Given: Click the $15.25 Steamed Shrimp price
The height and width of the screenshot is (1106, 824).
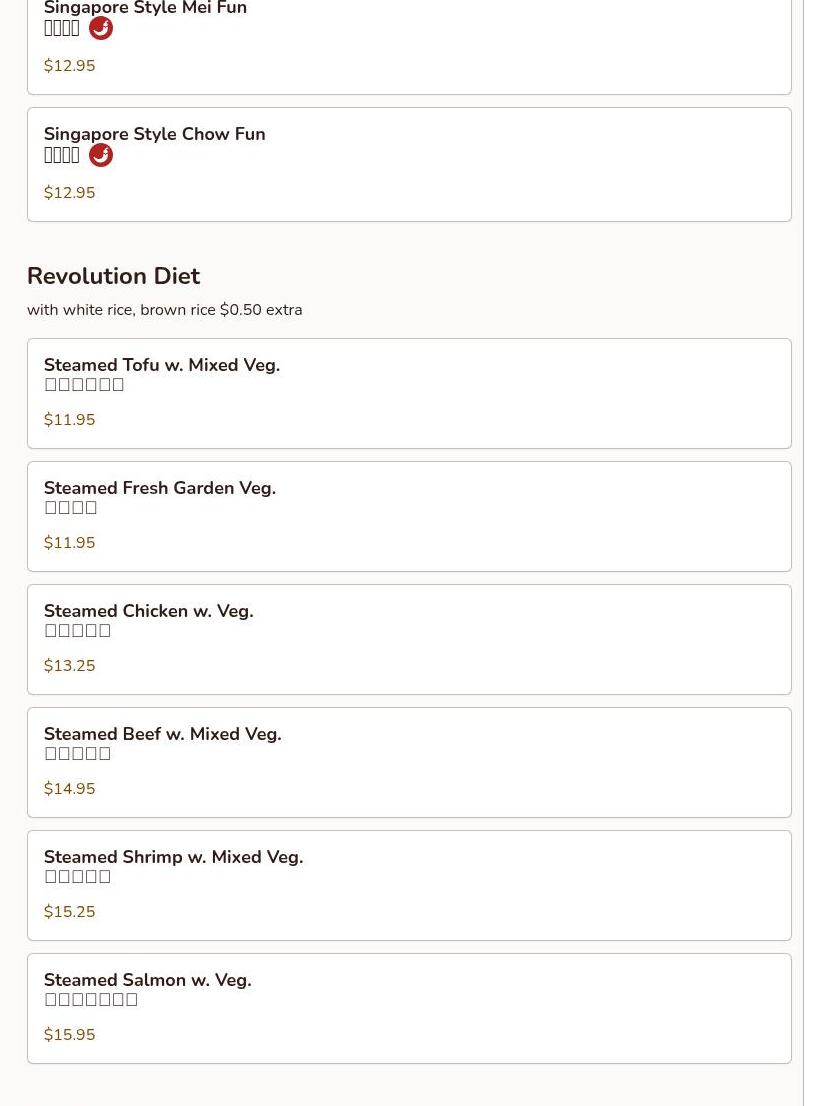Looking at the screenshot, I should pos(70,912).
